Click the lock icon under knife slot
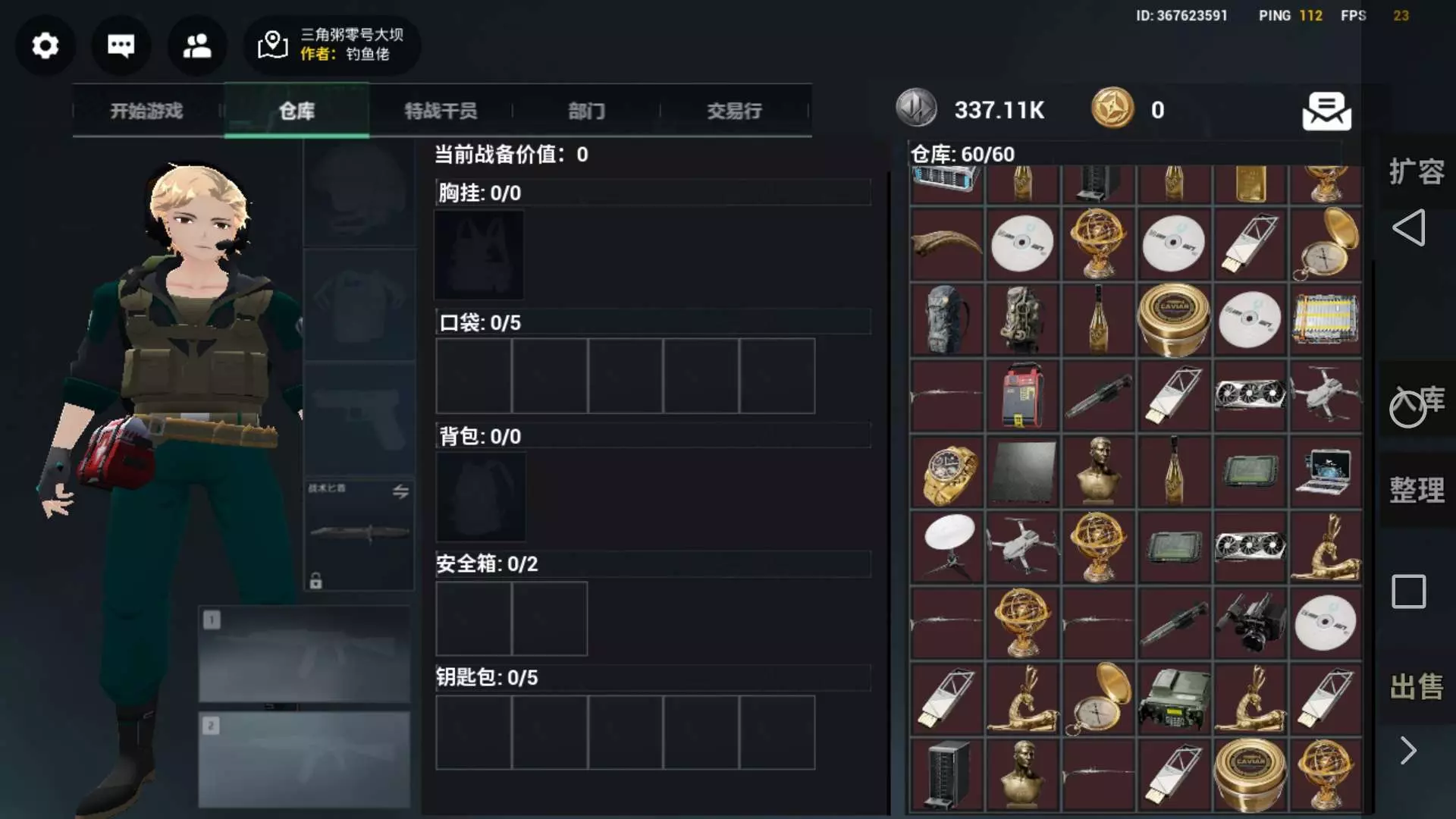The height and width of the screenshot is (819, 1456). click(x=316, y=582)
